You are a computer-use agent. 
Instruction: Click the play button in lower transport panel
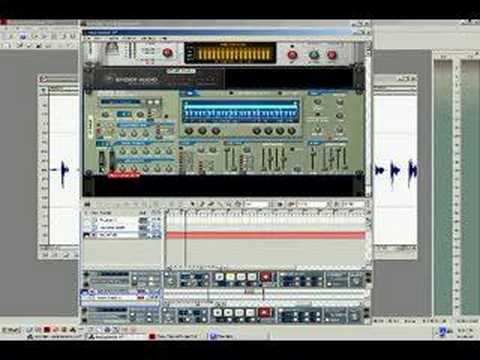228,313
